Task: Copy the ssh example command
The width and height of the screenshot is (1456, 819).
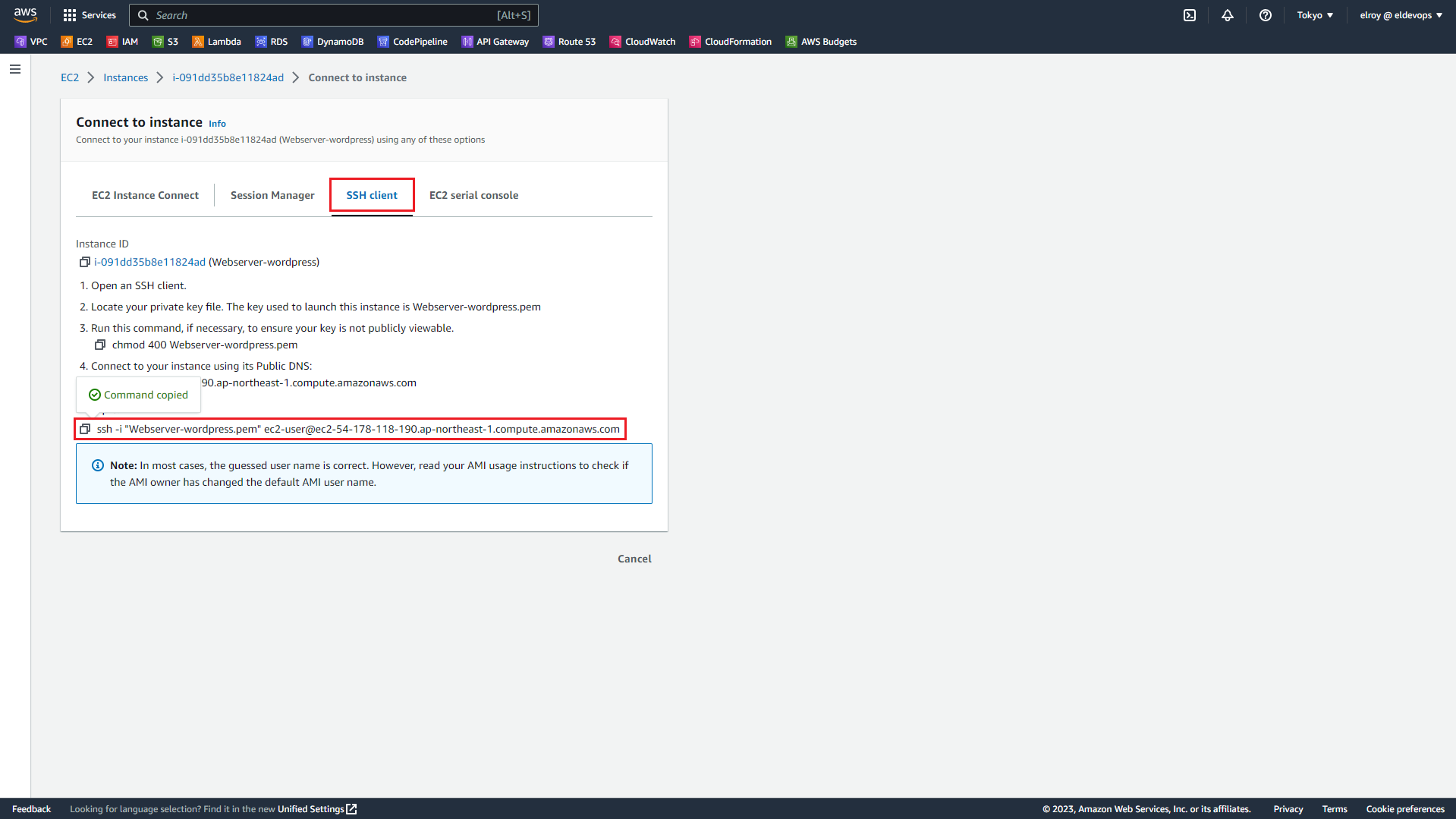Action: point(85,429)
